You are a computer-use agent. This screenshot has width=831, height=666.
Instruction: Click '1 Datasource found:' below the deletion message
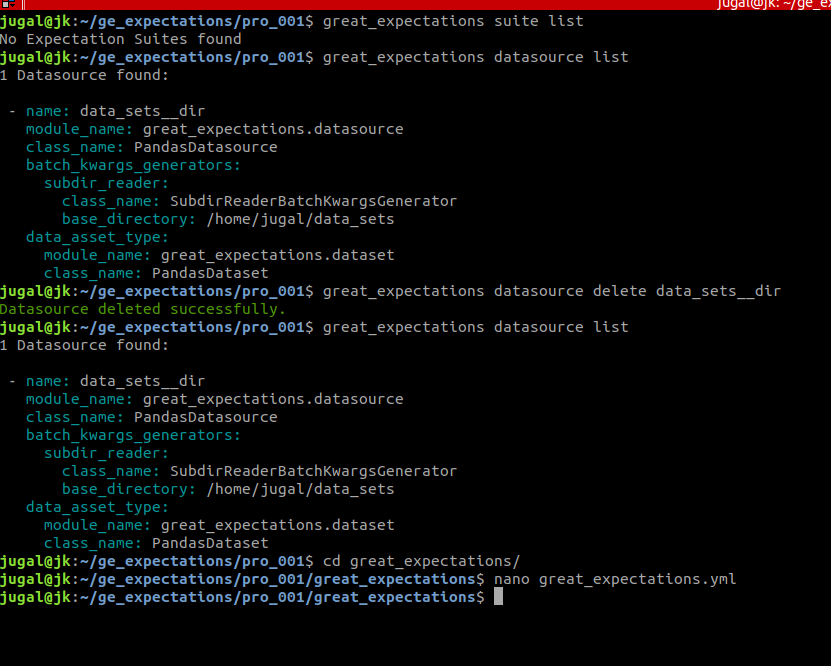[x=84, y=345]
